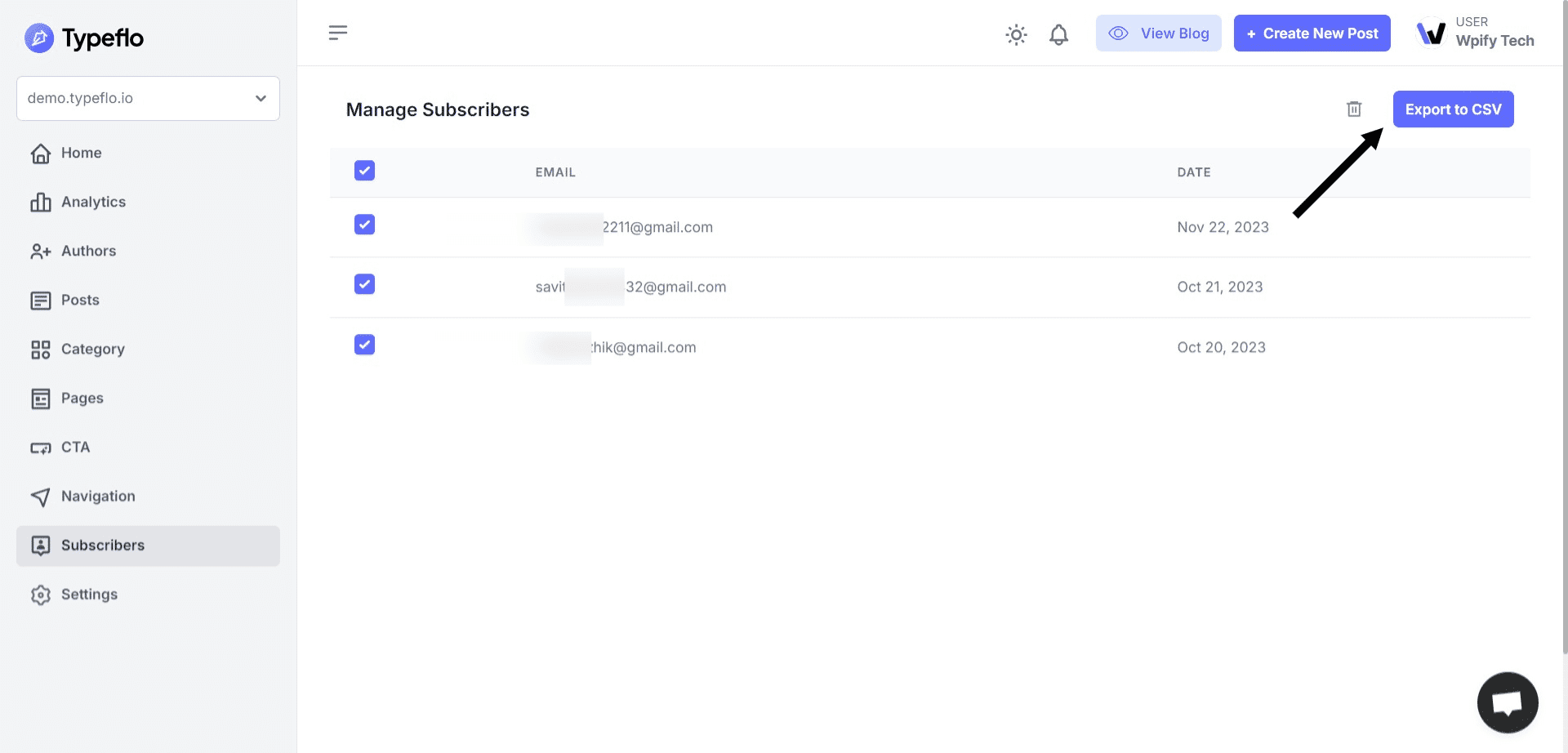The height and width of the screenshot is (753, 1568).
Task: Open the Wpify Tech user avatar
Action: (x=1432, y=33)
